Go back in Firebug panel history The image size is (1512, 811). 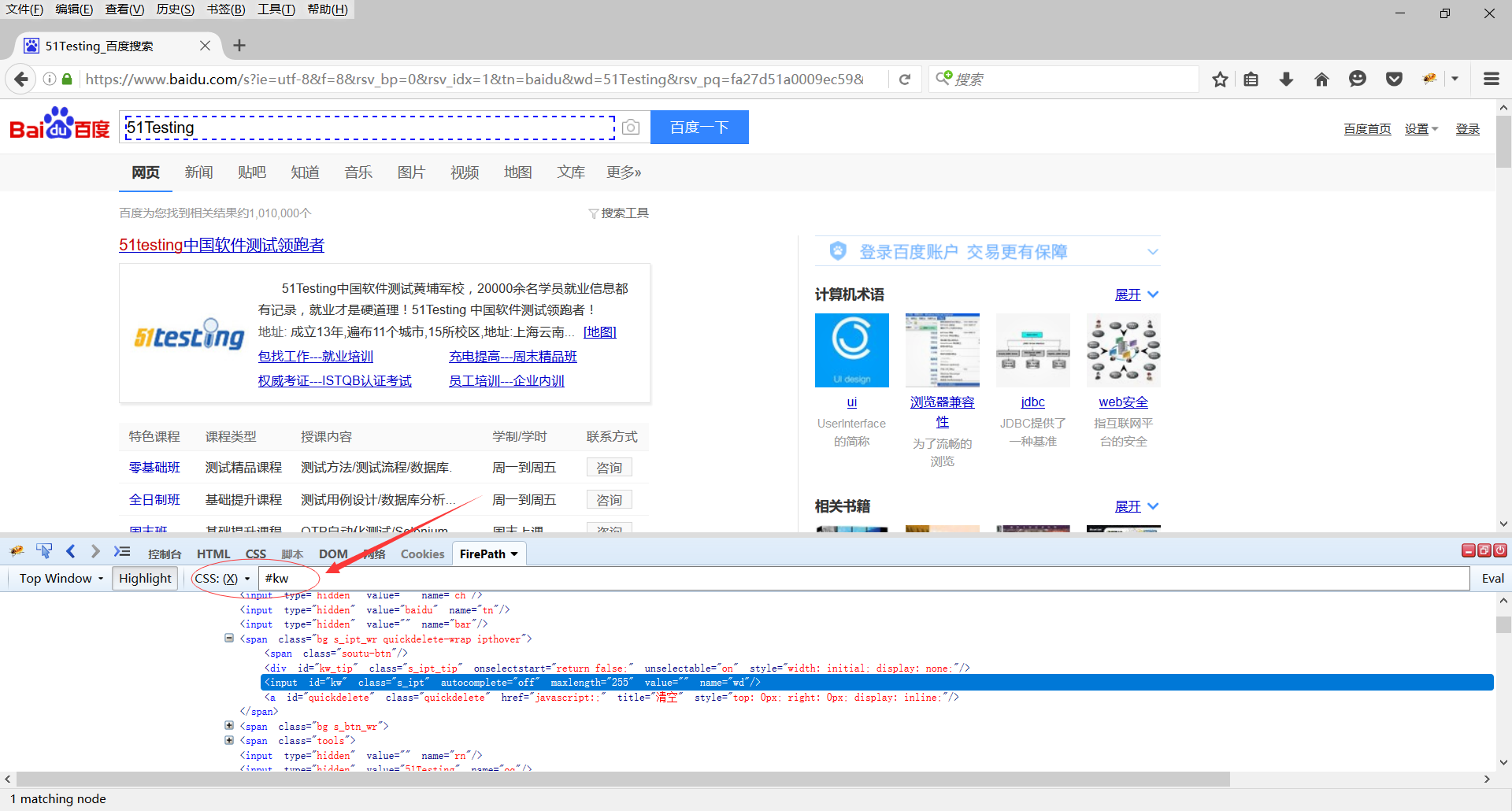point(71,551)
